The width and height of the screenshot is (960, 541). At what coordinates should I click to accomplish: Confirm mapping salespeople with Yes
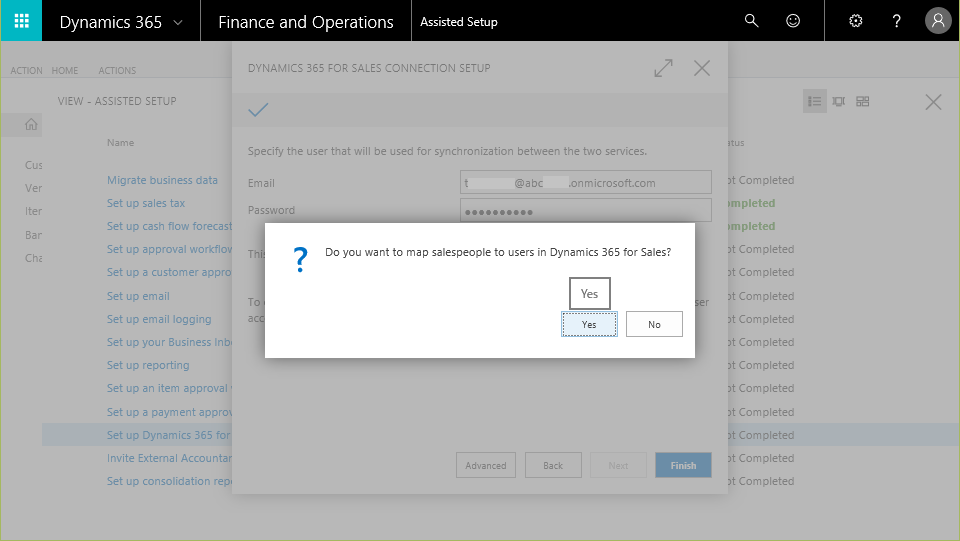click(x=589, y=324)
